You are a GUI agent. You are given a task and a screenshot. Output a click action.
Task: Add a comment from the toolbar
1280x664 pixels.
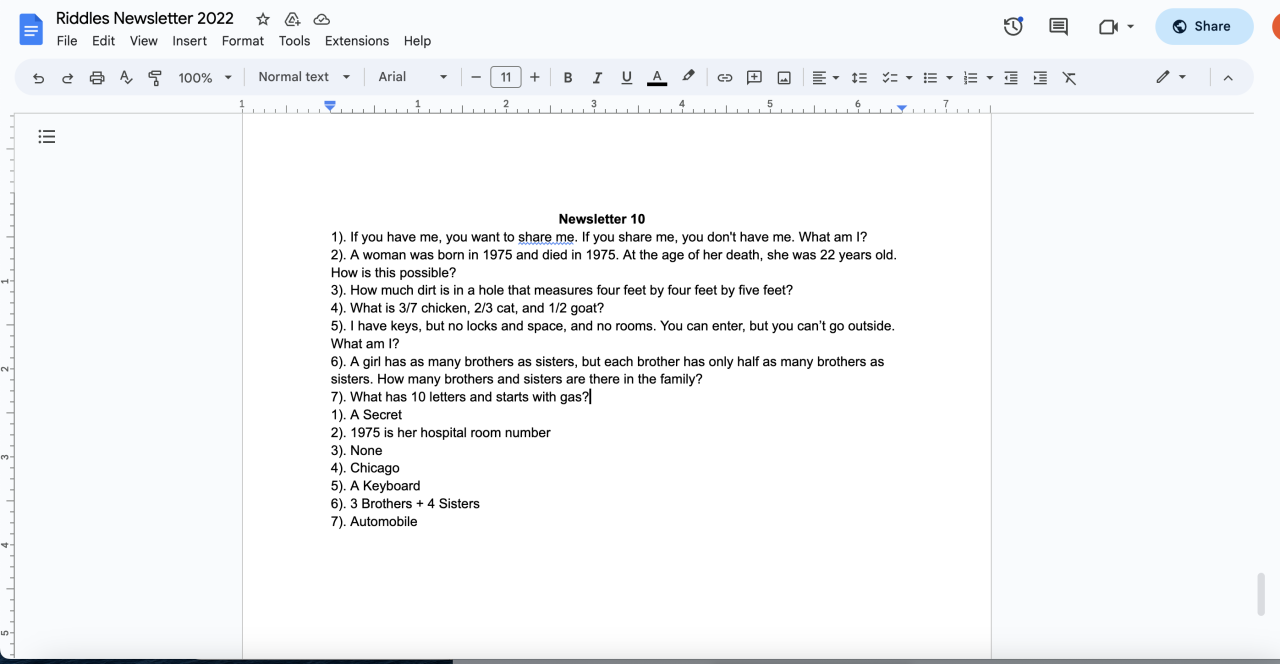[754, 77]
